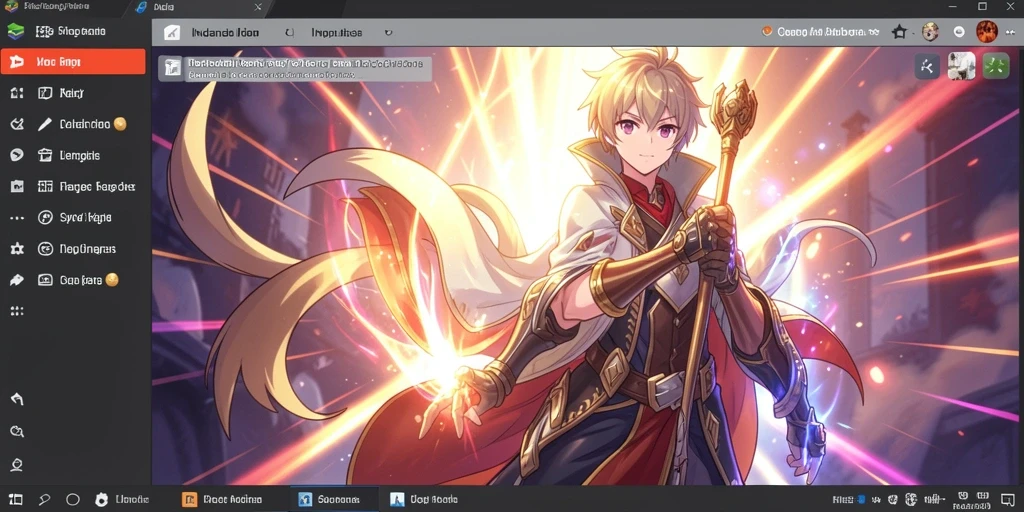Open the blond character avatar in the toolbar

tap(930, 31)
